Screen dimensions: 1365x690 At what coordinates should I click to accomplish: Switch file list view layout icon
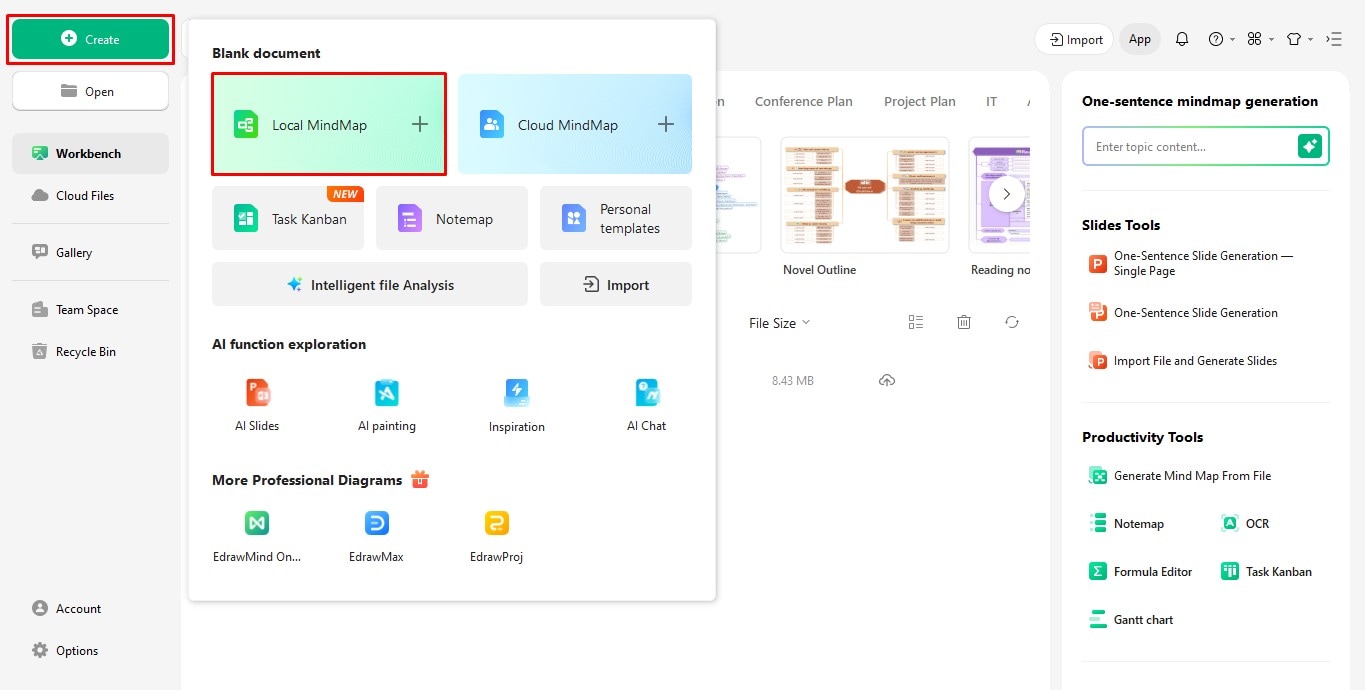coord(915,322)
